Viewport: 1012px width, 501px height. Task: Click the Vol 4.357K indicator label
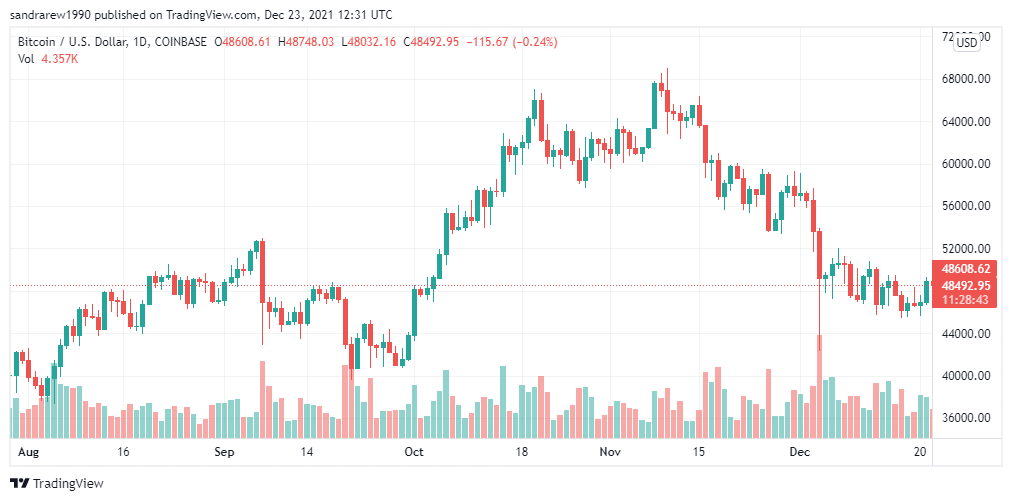48,59
